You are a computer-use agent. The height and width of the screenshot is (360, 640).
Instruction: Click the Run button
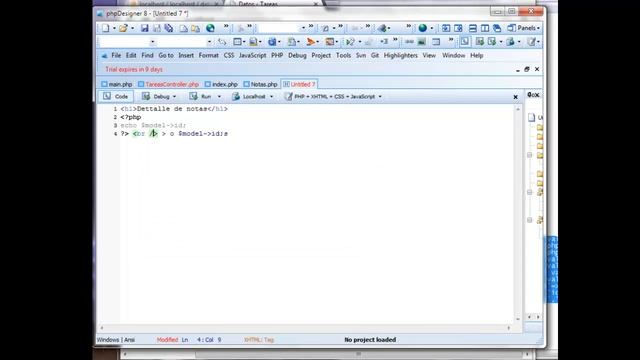[x=201, y=97]
